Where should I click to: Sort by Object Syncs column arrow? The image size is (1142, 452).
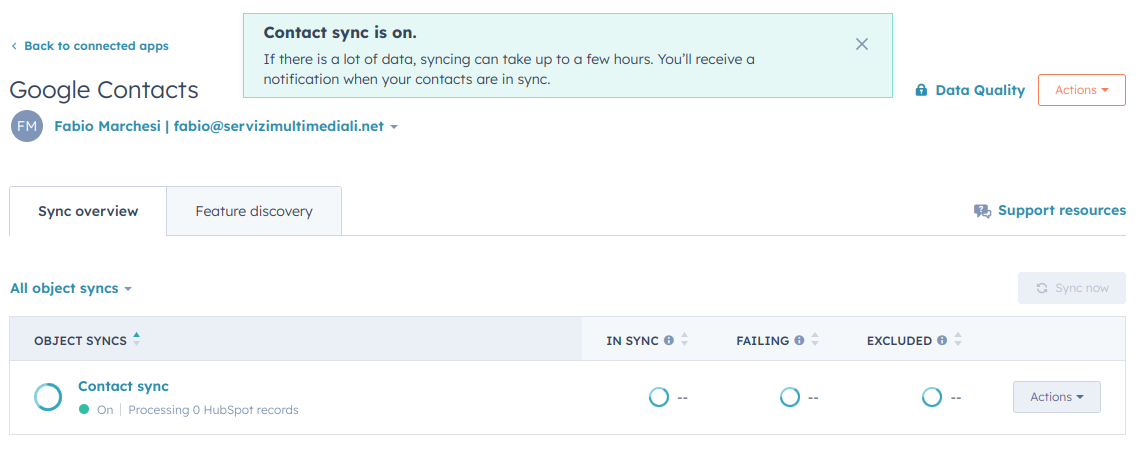click(136, 339)
